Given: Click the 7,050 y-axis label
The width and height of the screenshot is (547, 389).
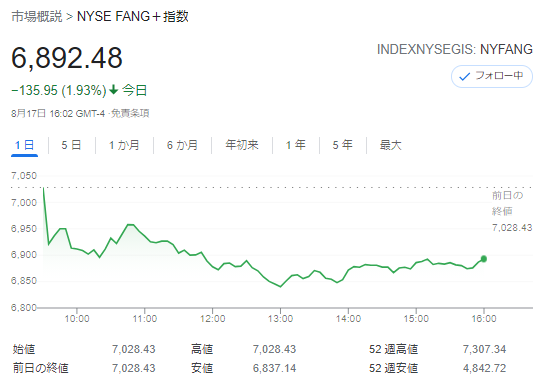Looking at the screenshot, I should click(x=24, y=175).
